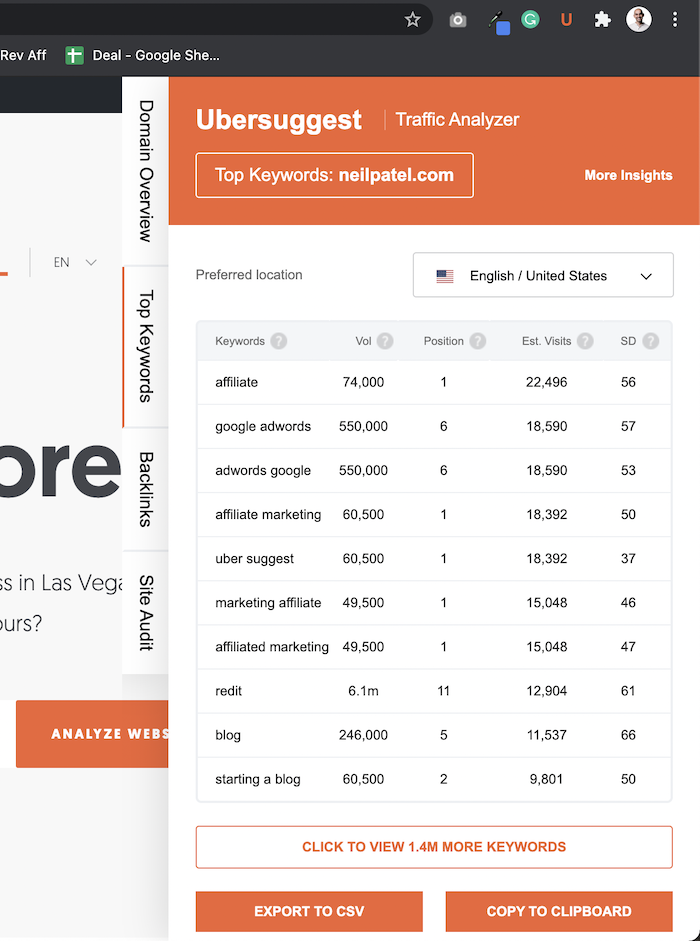Select the 'google adwords' keyword
This screenshot has height=941, width=700.
[263, 427]
